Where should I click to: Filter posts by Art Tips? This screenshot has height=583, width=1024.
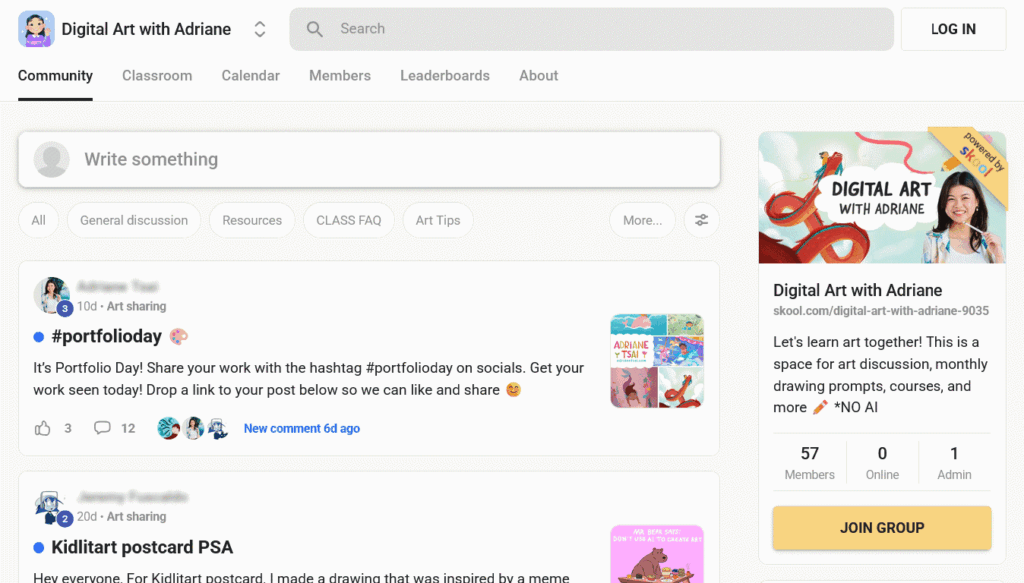(x=438, y=221)
